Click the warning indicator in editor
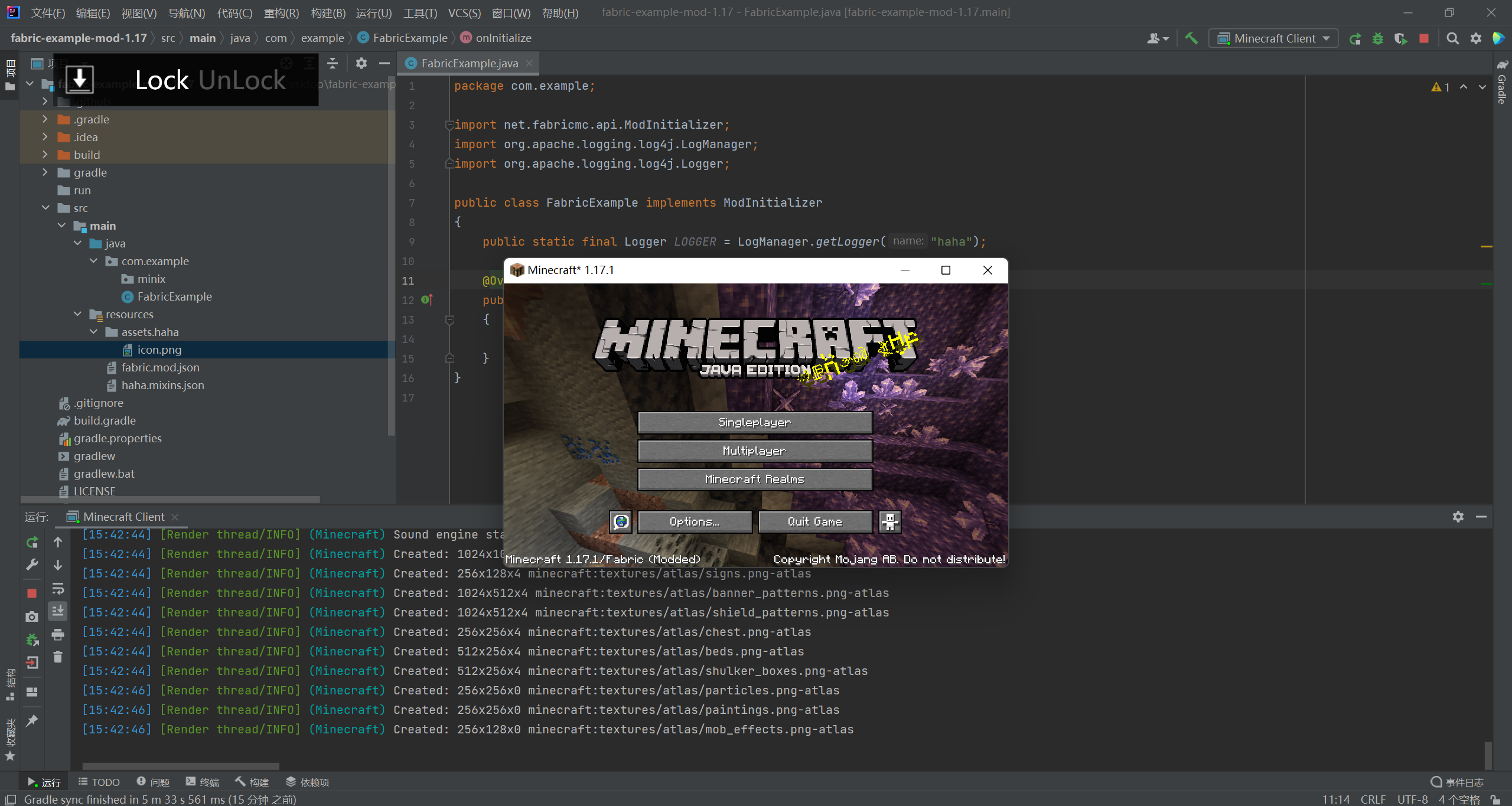Screen dimensions: 1512x806 tap(1441, 87)
